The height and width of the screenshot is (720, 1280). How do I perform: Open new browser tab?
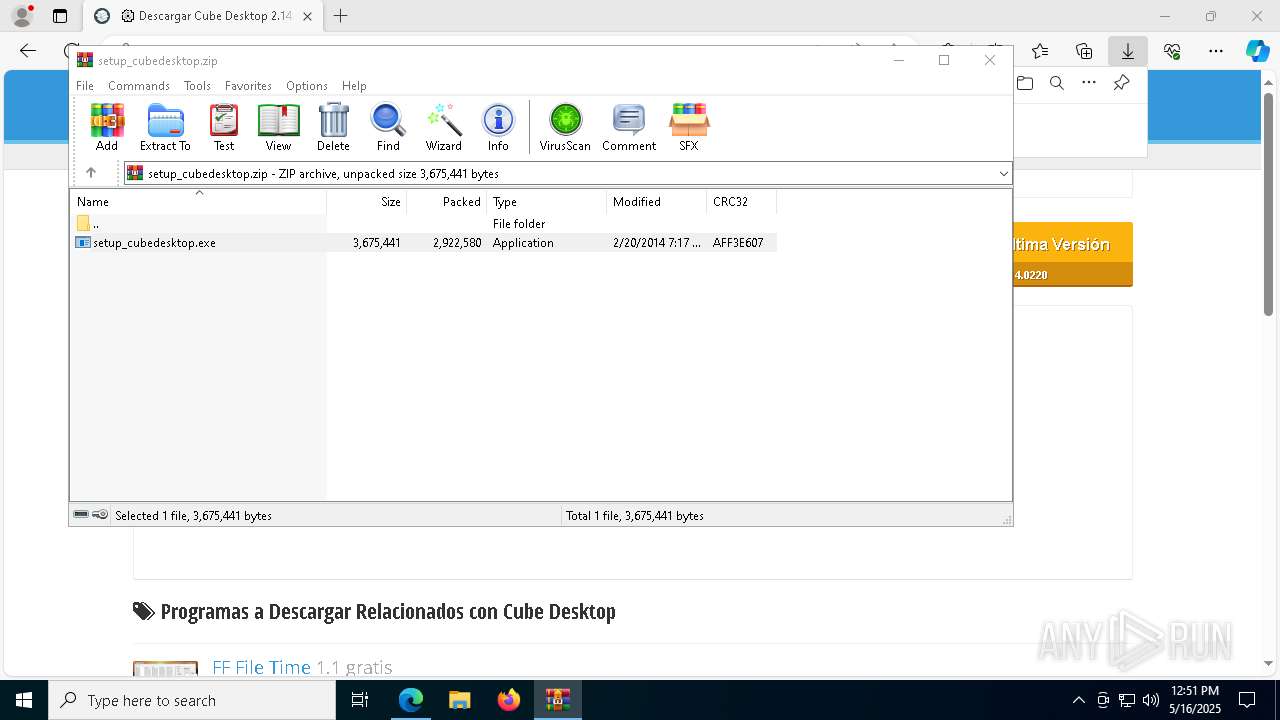(341, 16)
